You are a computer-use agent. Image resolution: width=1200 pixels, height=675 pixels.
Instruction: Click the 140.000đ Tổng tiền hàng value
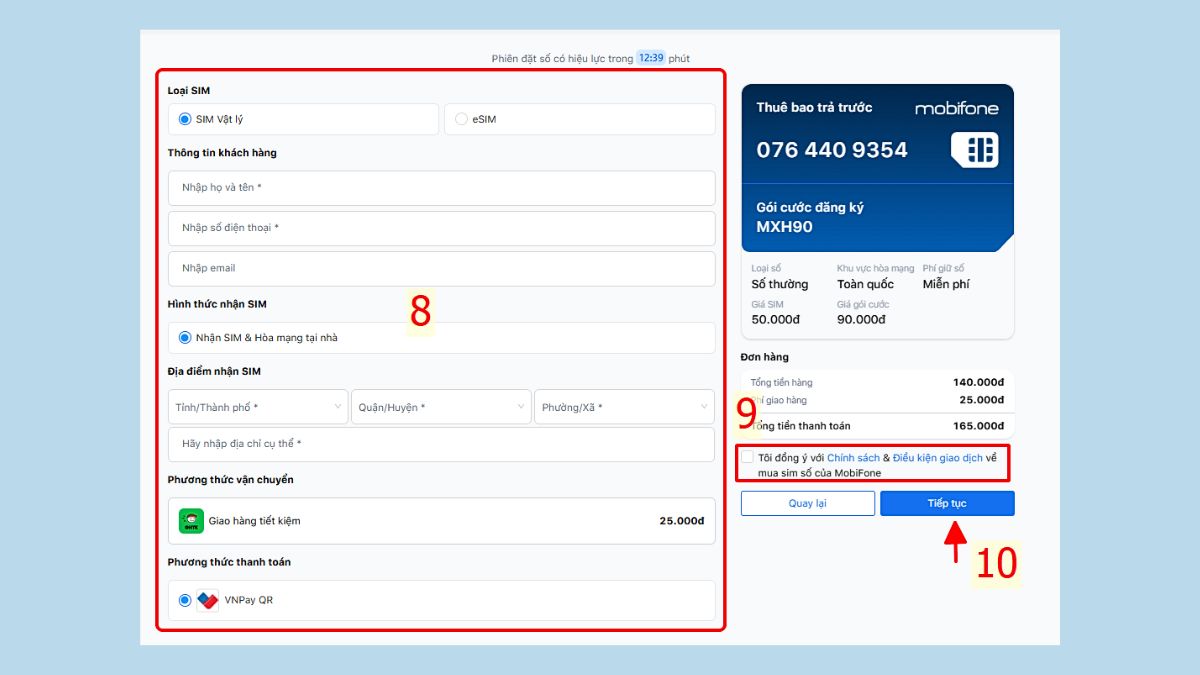(x=978, y=382)
